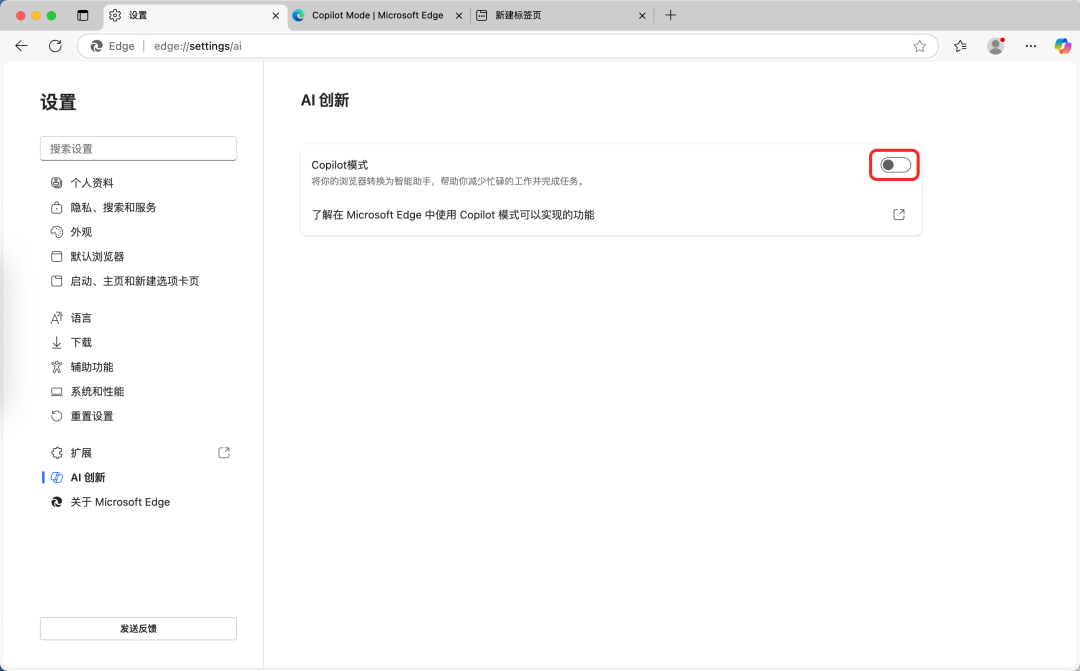
Task: Click the AI 创新 page heading
Action: pos(325,101)
